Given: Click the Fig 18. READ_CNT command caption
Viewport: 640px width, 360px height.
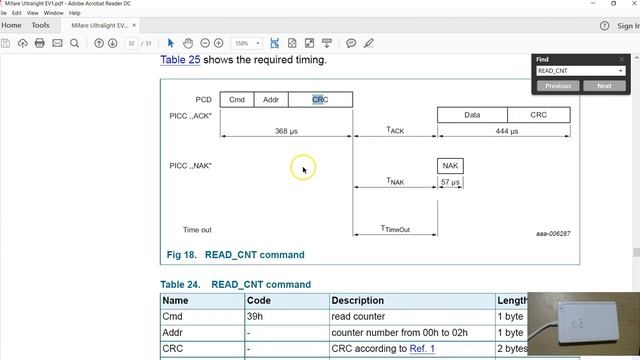Looking at the screenshot, I should 236,255.
